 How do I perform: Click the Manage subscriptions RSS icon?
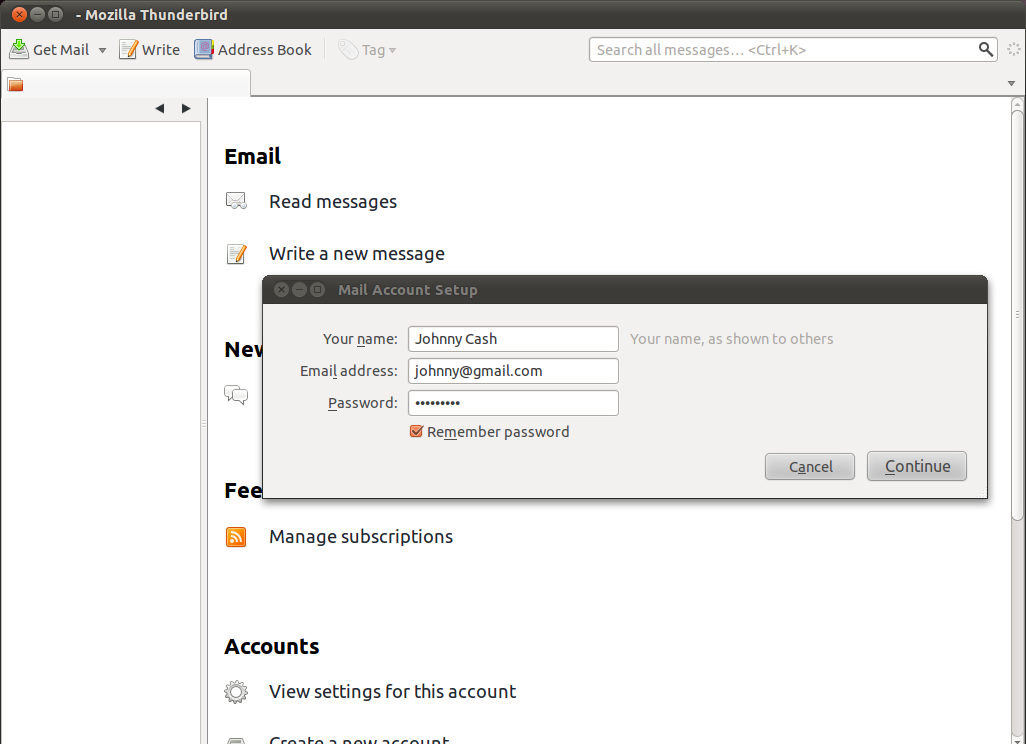(x=236, y=537)
